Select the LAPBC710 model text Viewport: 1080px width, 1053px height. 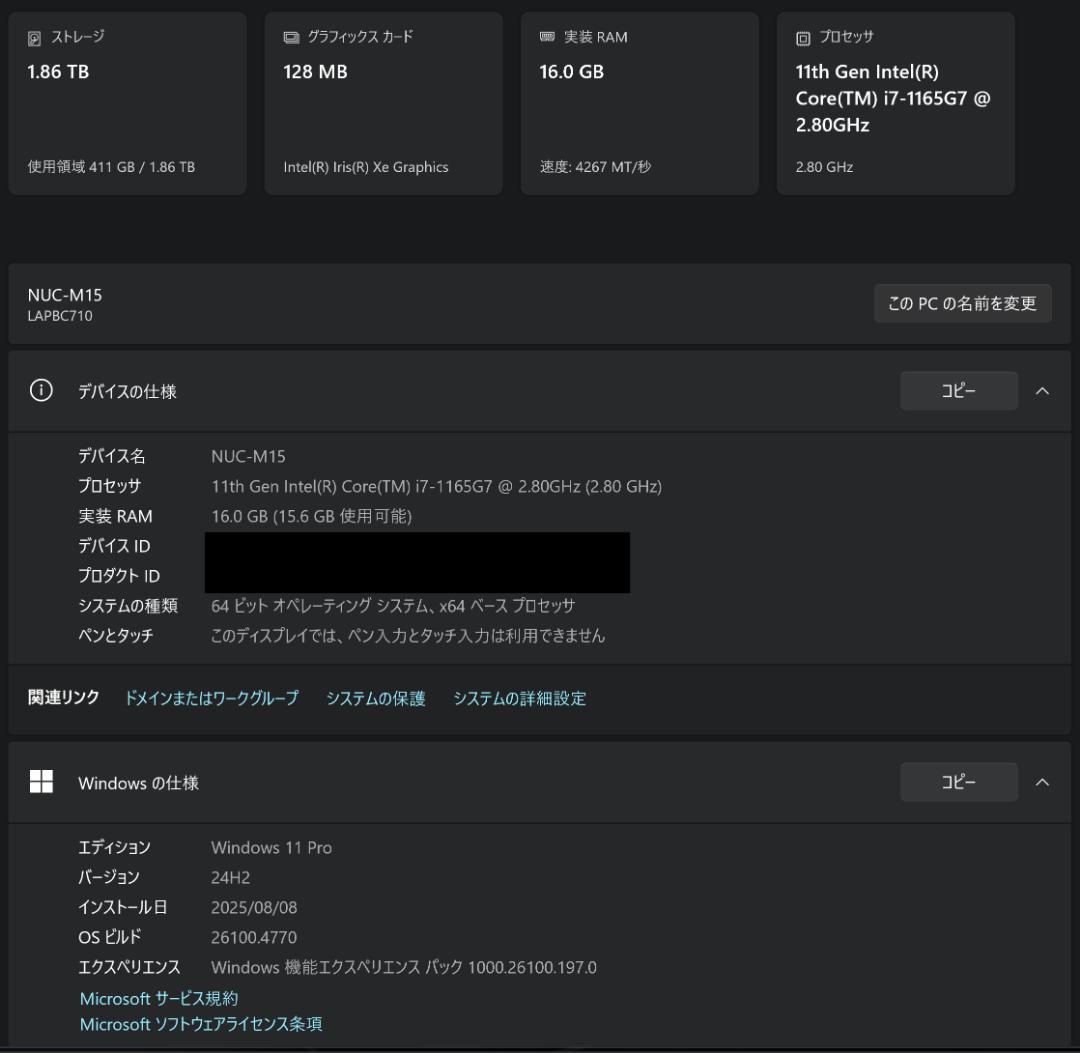(60, 316)
